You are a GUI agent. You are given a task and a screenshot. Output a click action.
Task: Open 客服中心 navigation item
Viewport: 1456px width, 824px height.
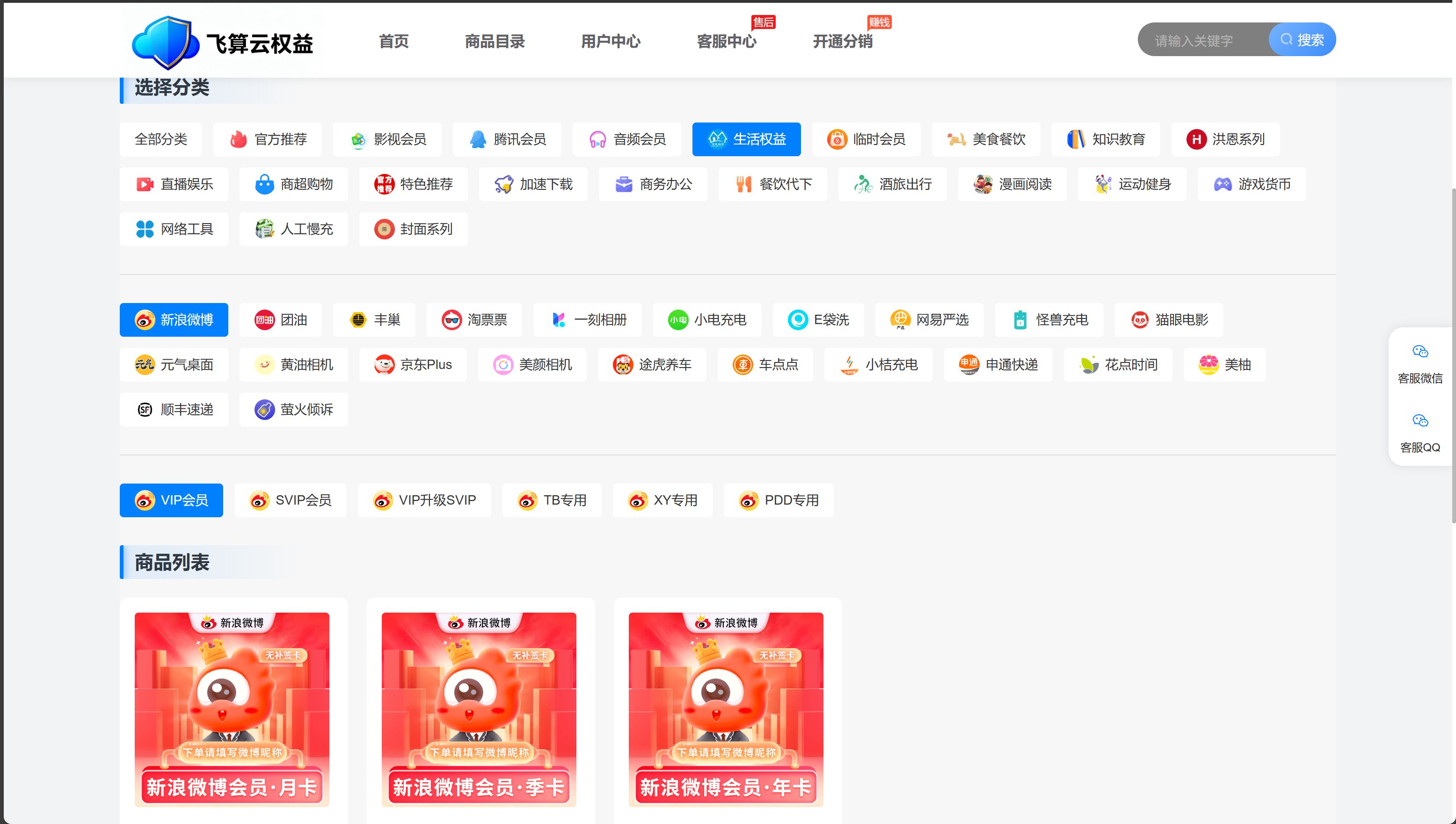726,41
